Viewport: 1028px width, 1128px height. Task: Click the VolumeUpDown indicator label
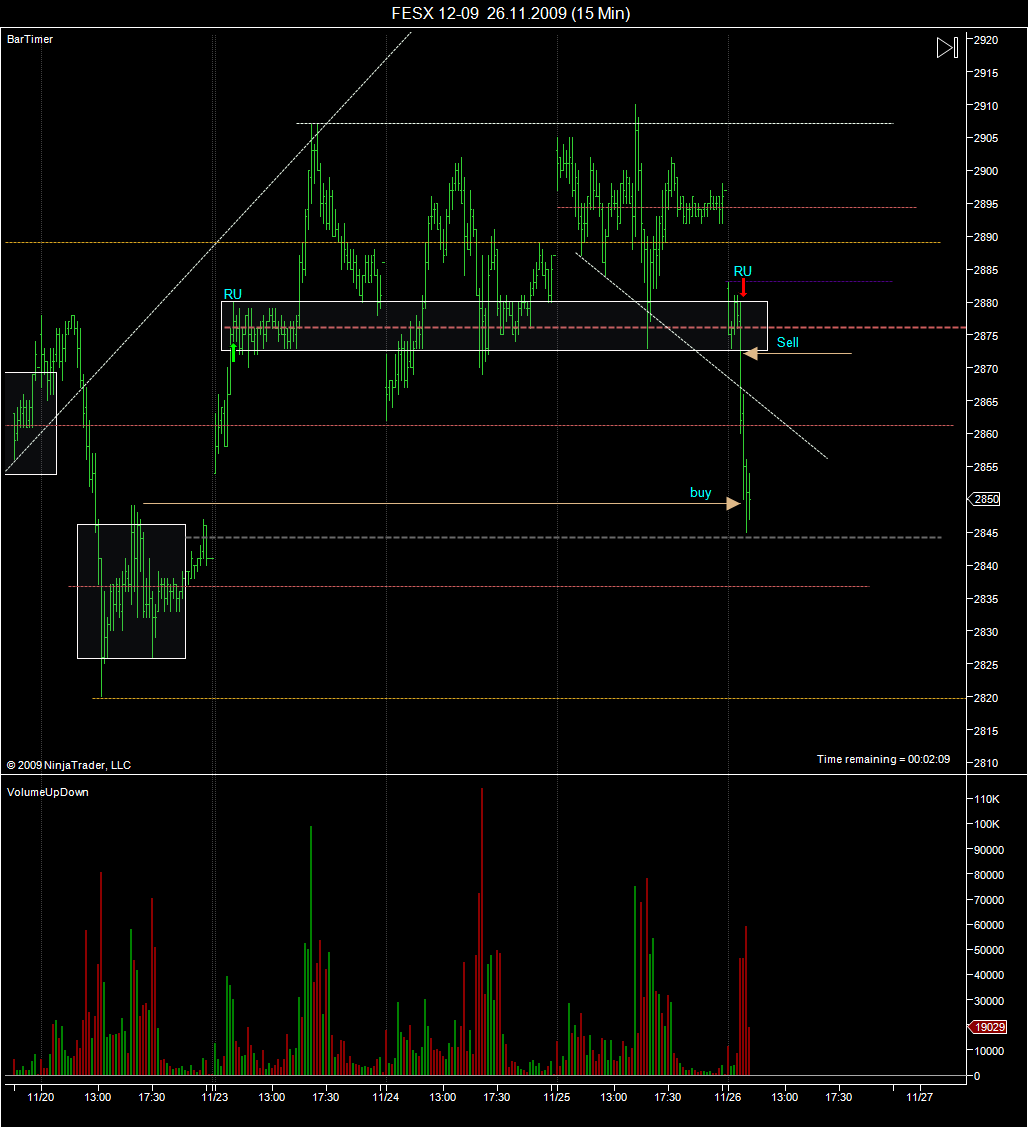(47, 792)
